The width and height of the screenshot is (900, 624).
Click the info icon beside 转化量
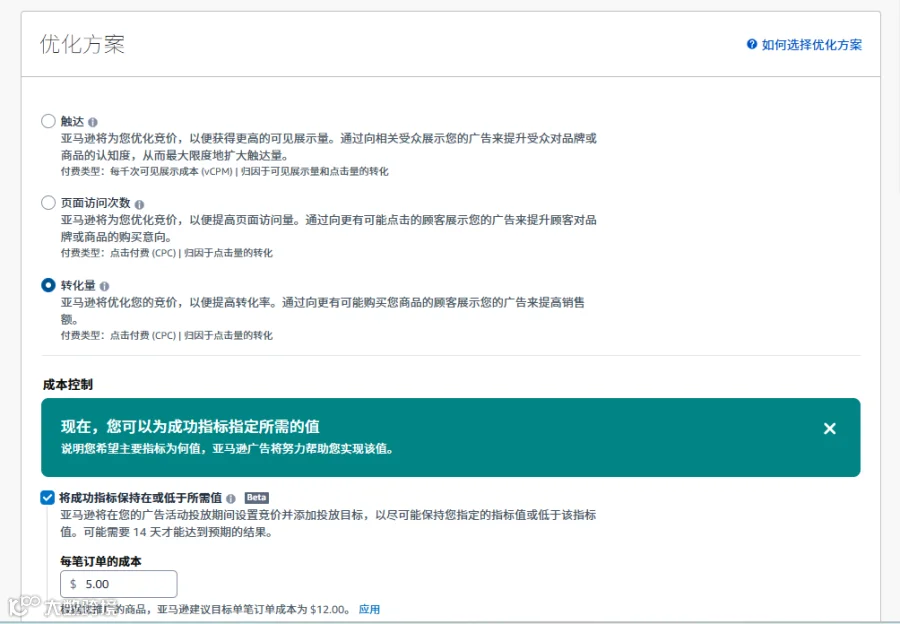click(x=104, y=286)
